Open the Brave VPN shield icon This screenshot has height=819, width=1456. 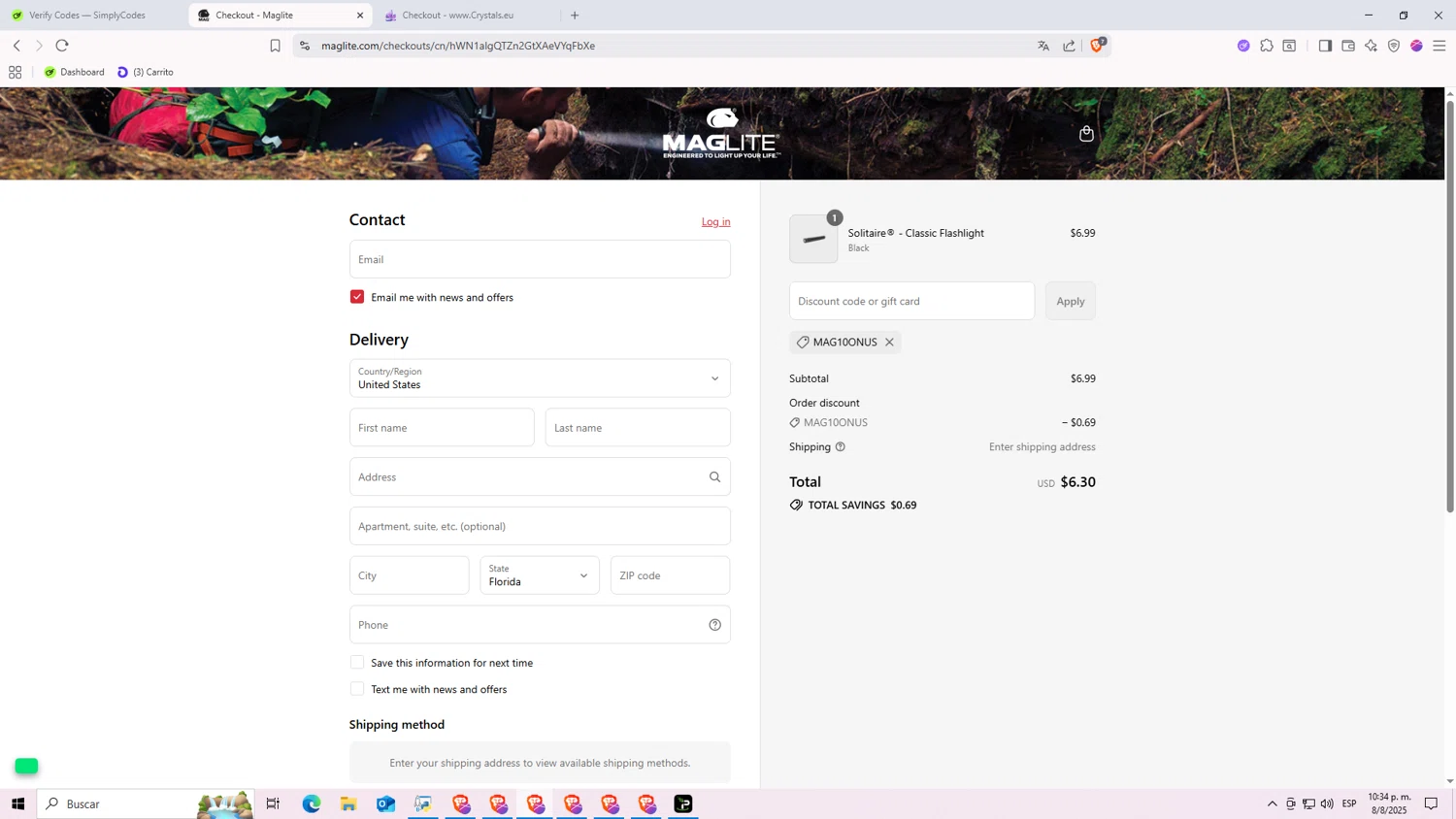point(1394,46)
